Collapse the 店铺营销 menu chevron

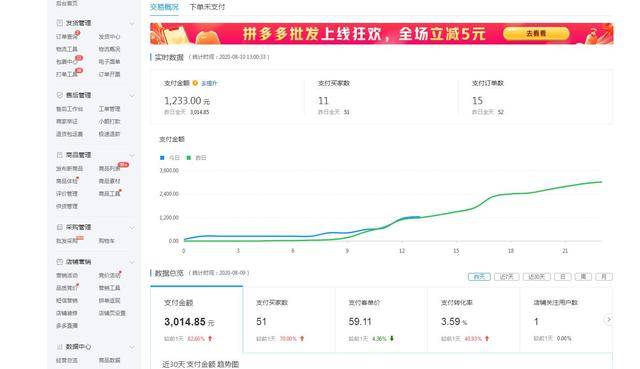pyautogui.click(x=132, y=262)
